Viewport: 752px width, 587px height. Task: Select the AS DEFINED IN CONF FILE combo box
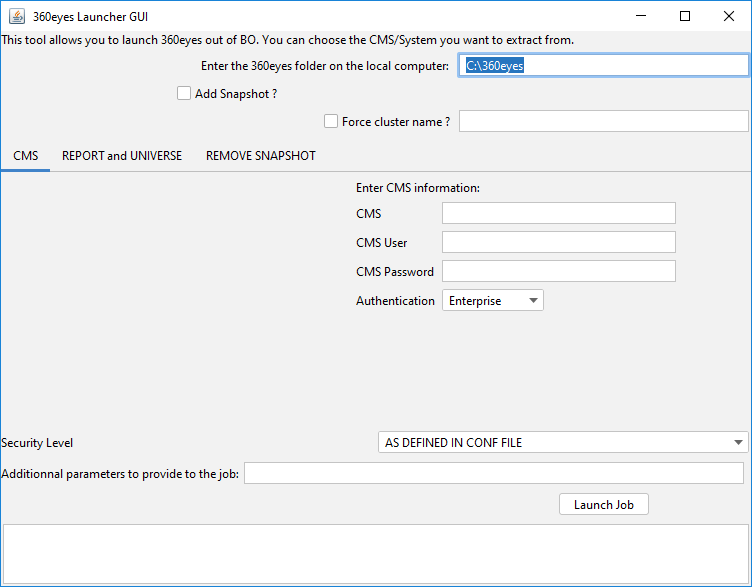563,442
